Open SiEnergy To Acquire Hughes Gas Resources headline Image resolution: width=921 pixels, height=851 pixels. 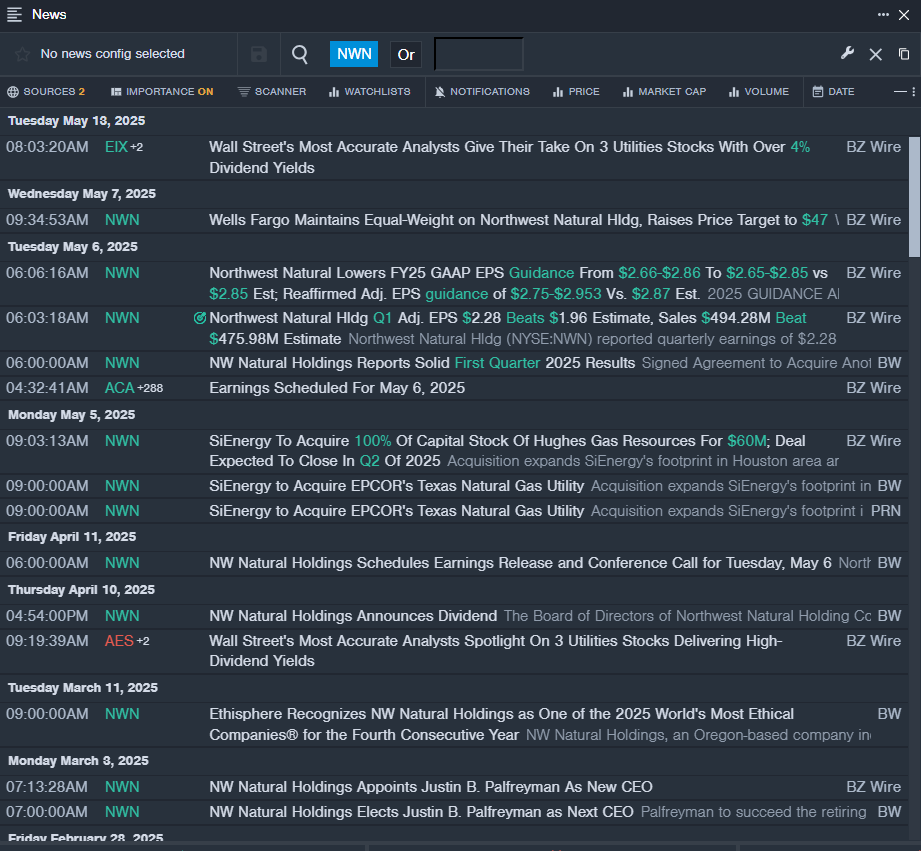tap(507, 451)
